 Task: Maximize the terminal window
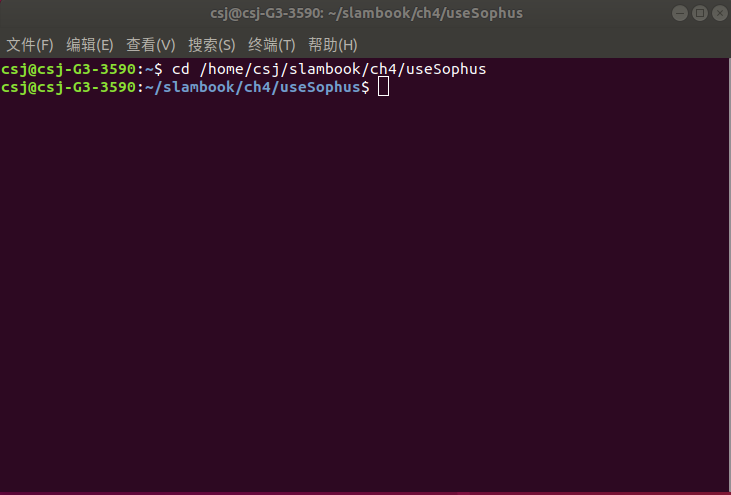pyautogui.click(x=699, y=13)
